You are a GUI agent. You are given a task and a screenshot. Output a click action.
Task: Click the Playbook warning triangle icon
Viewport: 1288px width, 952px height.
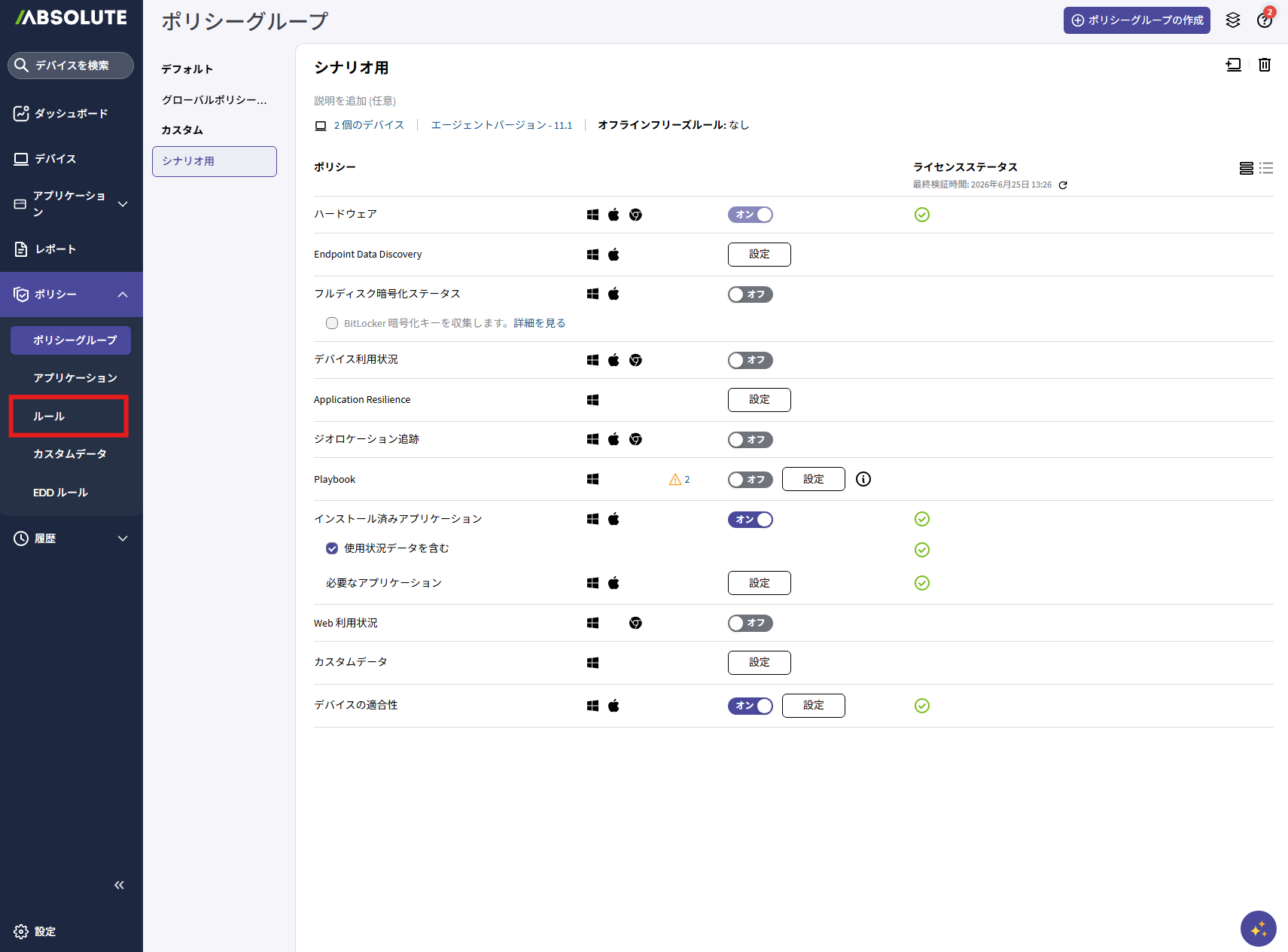click(675, 479)
